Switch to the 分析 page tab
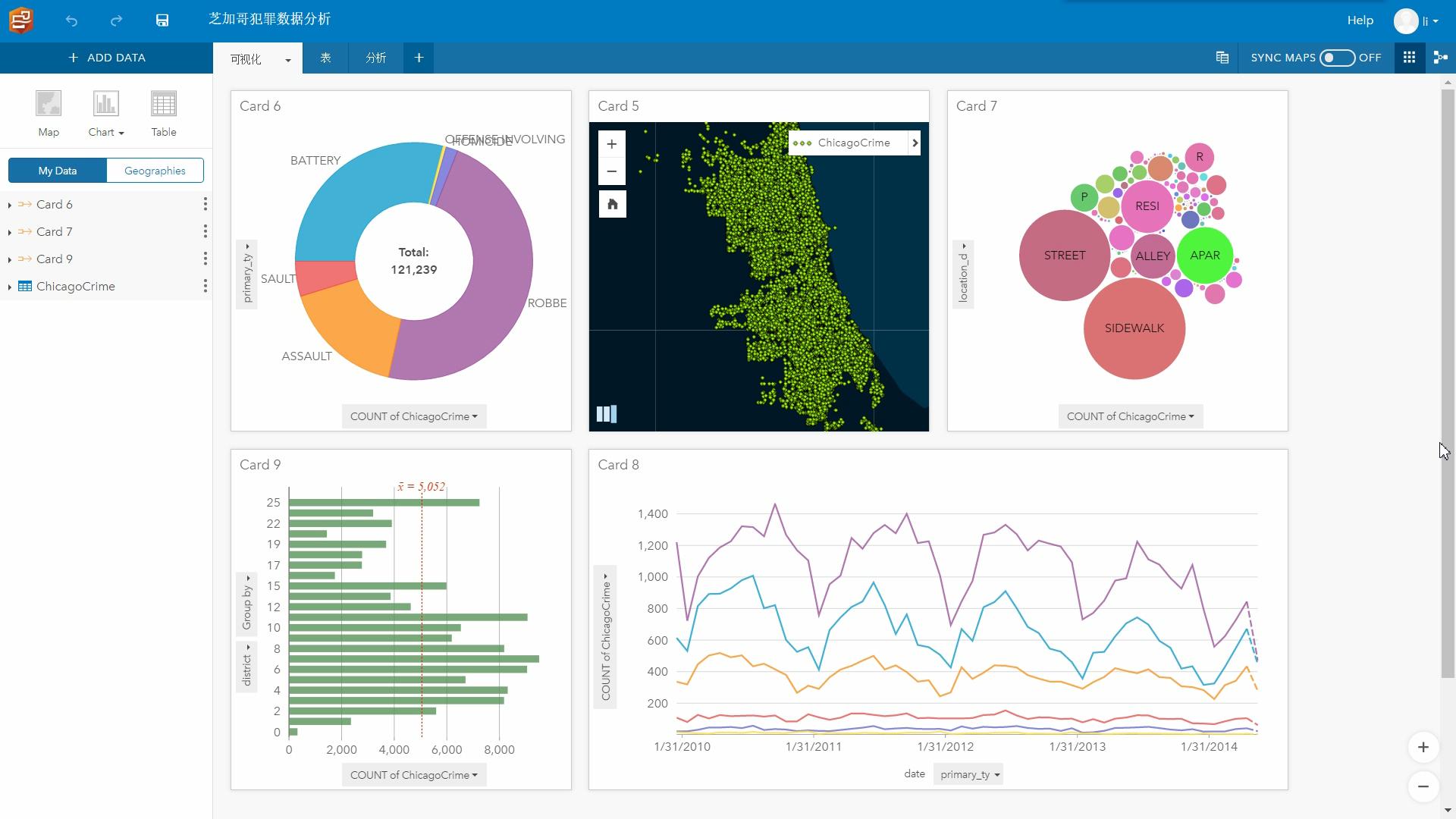1456x819 pixels. [375, 58]
